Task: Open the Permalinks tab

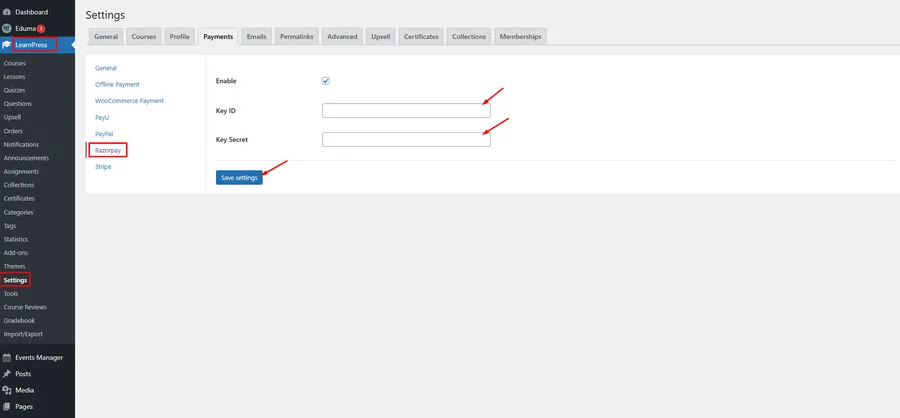Action: click(297, 36)
